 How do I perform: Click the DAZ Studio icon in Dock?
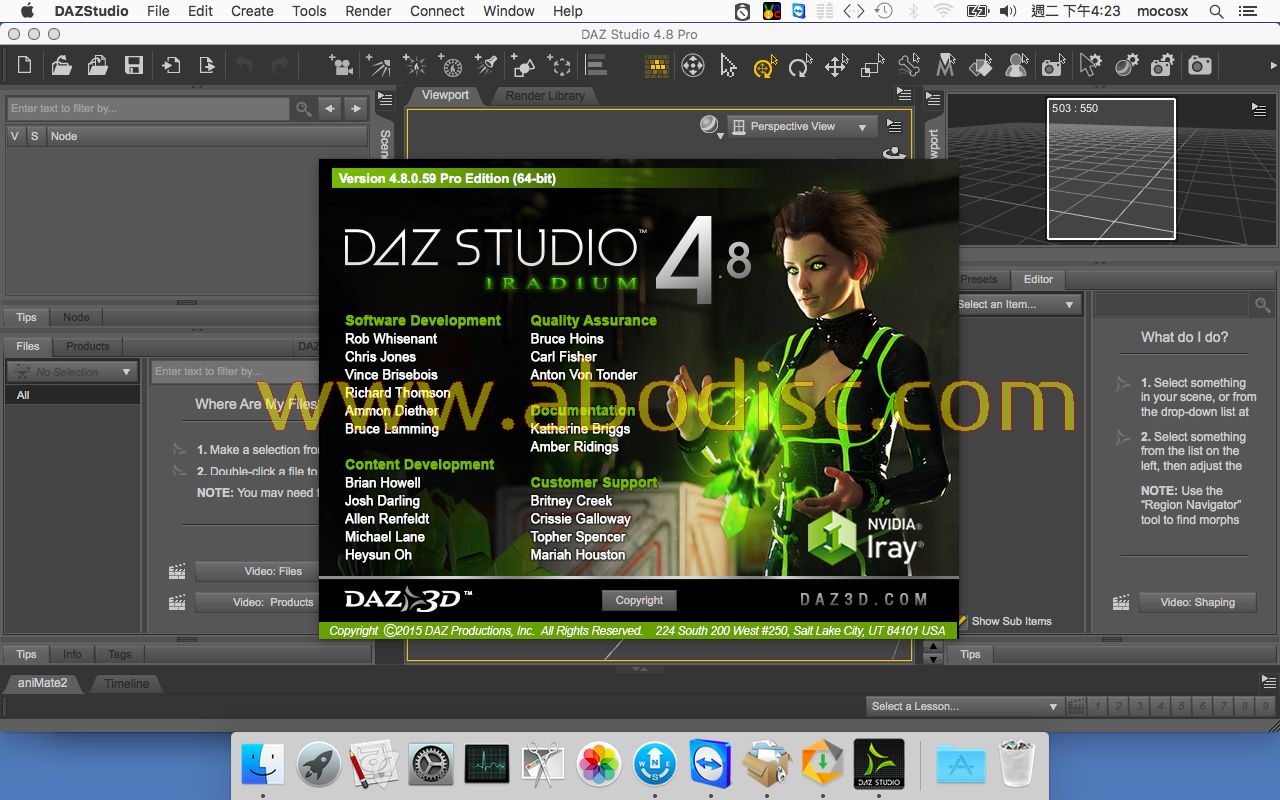click(879, 764)
